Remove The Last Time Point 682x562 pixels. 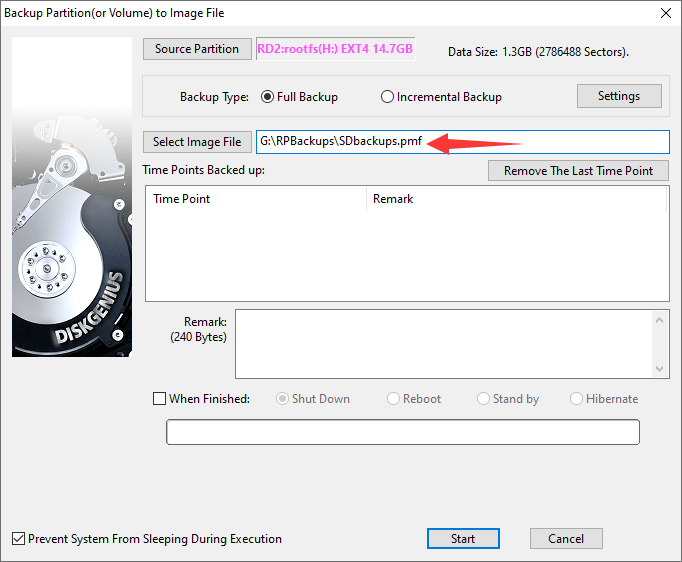[578, 170]
